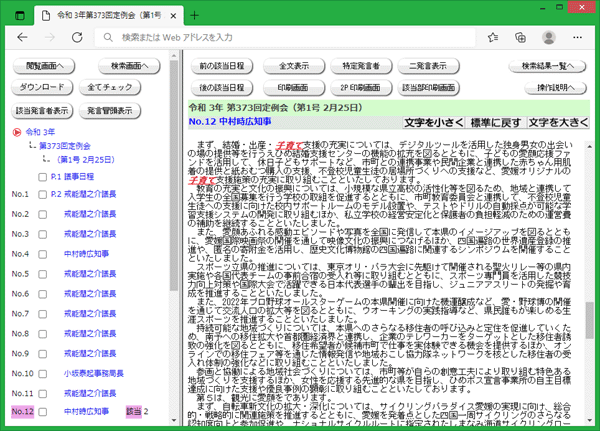The image size is (600, 431).
Task: Click the left pane scrollbar thumb
Action: tap(174, 176)
